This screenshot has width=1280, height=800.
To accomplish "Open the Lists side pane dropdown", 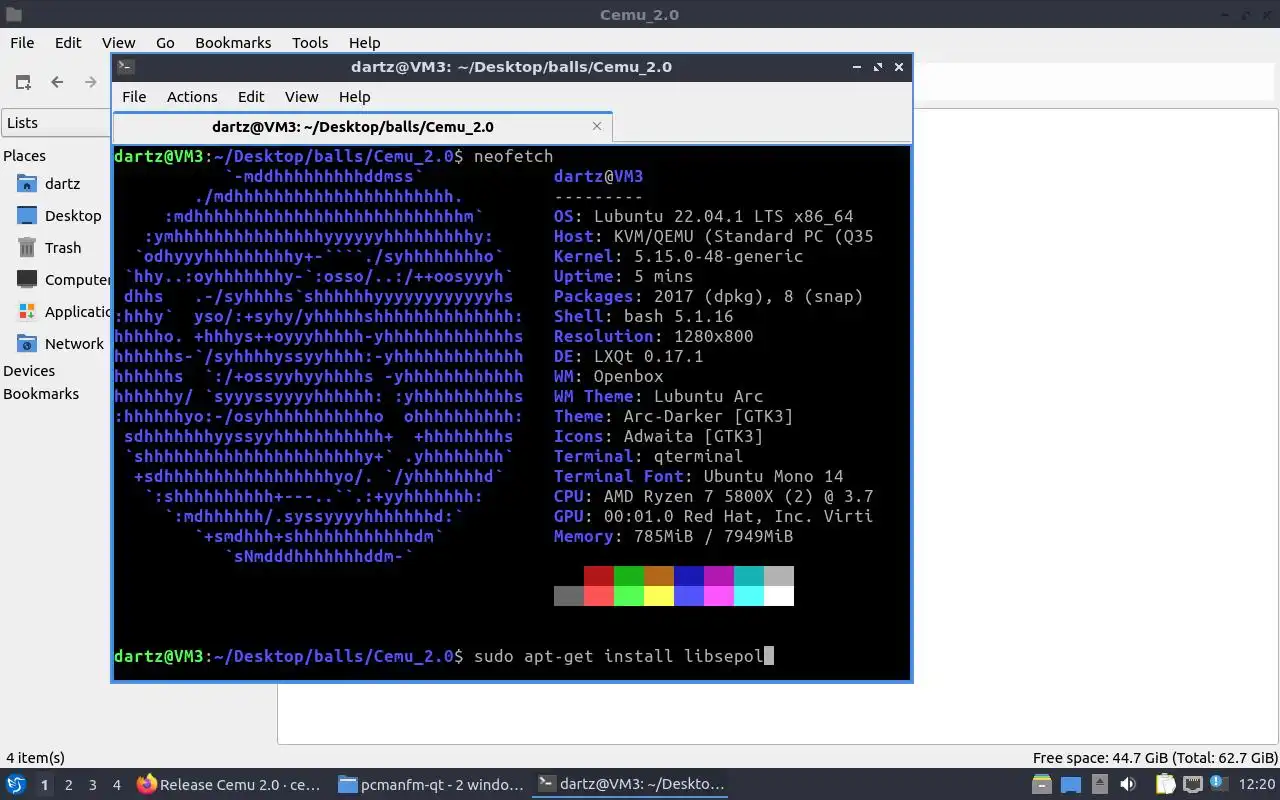I will click(x=57, y=123).
